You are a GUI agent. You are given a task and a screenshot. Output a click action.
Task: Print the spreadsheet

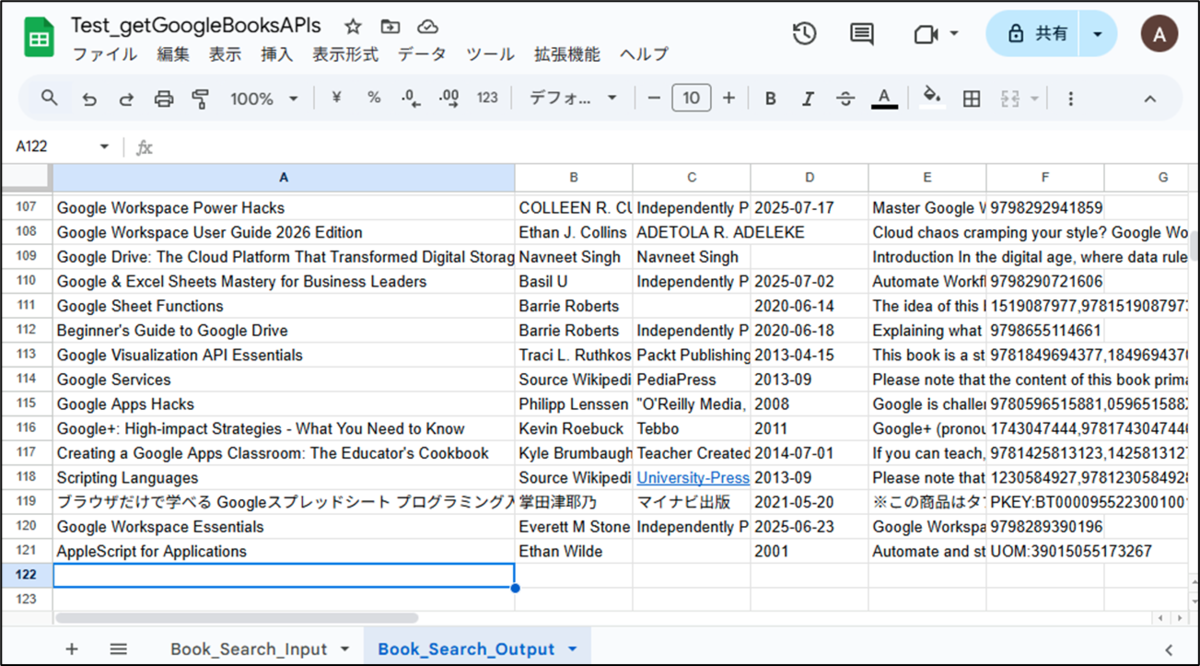[164, 98]
